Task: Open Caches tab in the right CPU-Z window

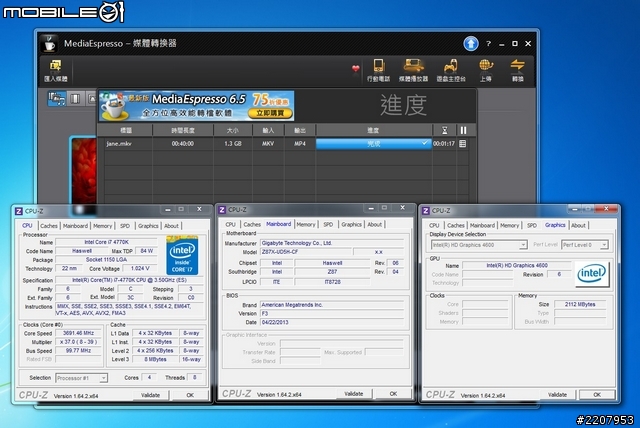Action: pyautogui.click(x=456, y=225)
